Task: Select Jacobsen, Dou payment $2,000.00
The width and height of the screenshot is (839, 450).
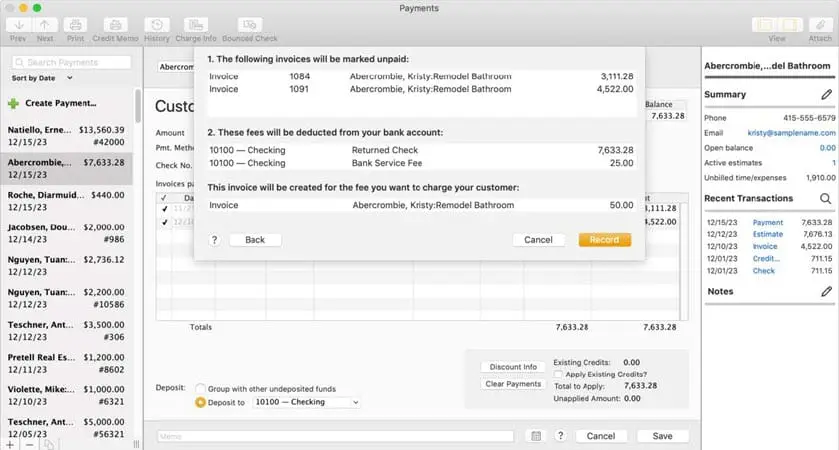Action: pyautogui.click(x=66, y=233)
